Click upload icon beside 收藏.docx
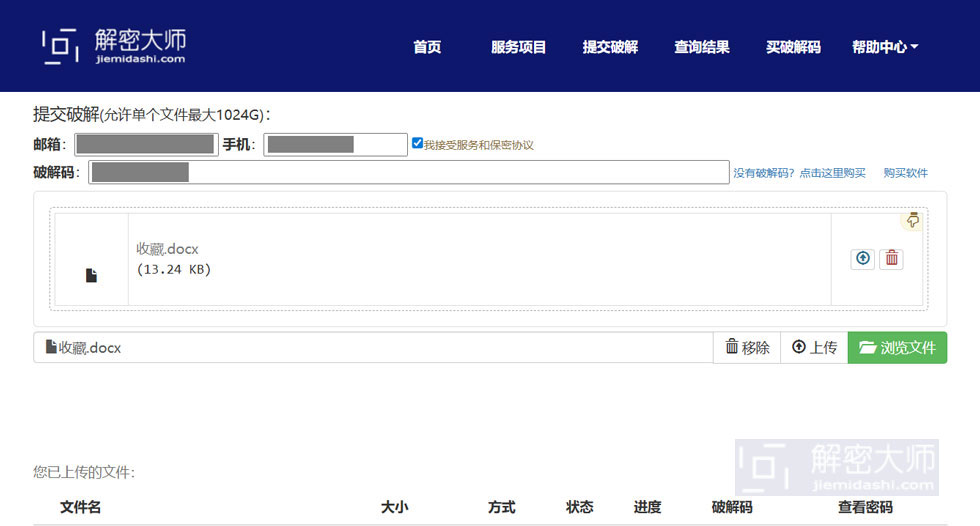Image resolution: width=980 pixels, height=526 pixels. pos(862,258)
